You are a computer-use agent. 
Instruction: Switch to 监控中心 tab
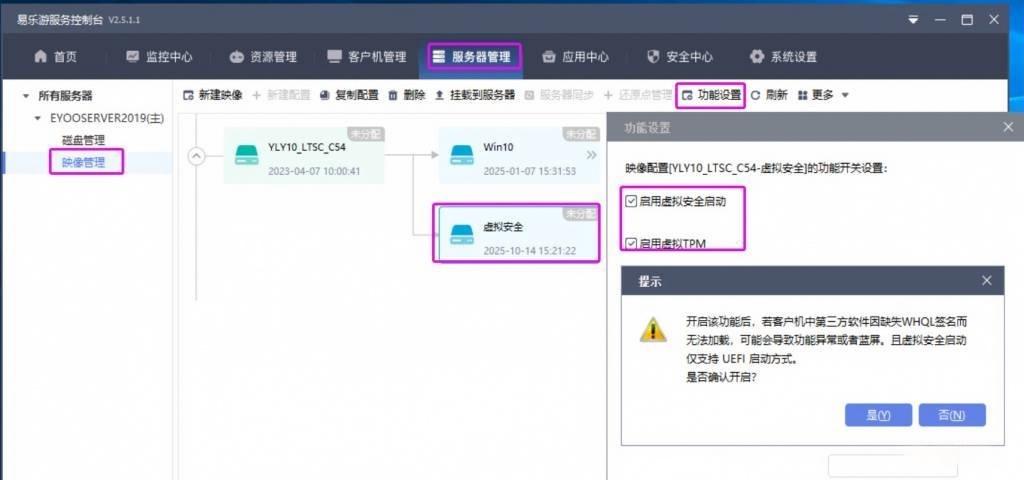point(159,57)
